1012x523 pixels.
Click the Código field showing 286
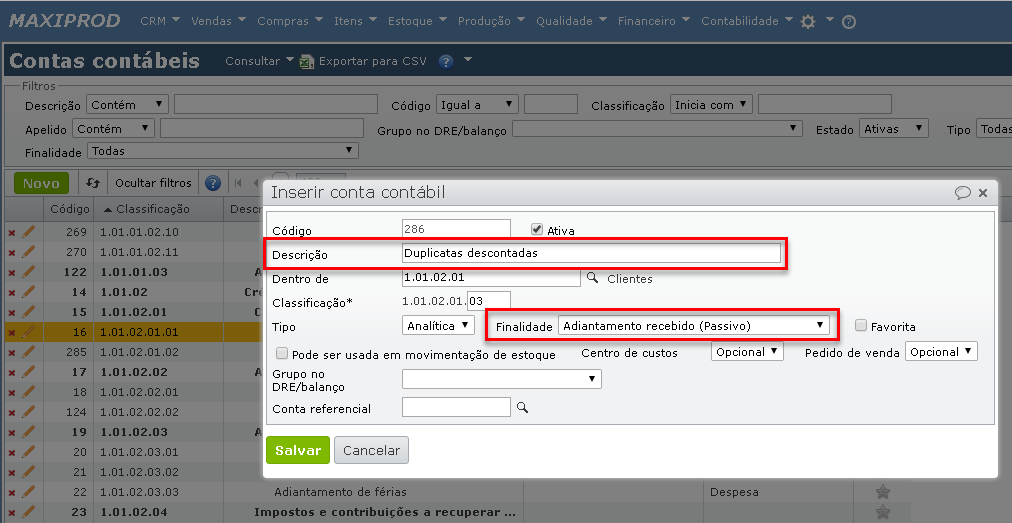pos(456,229)
